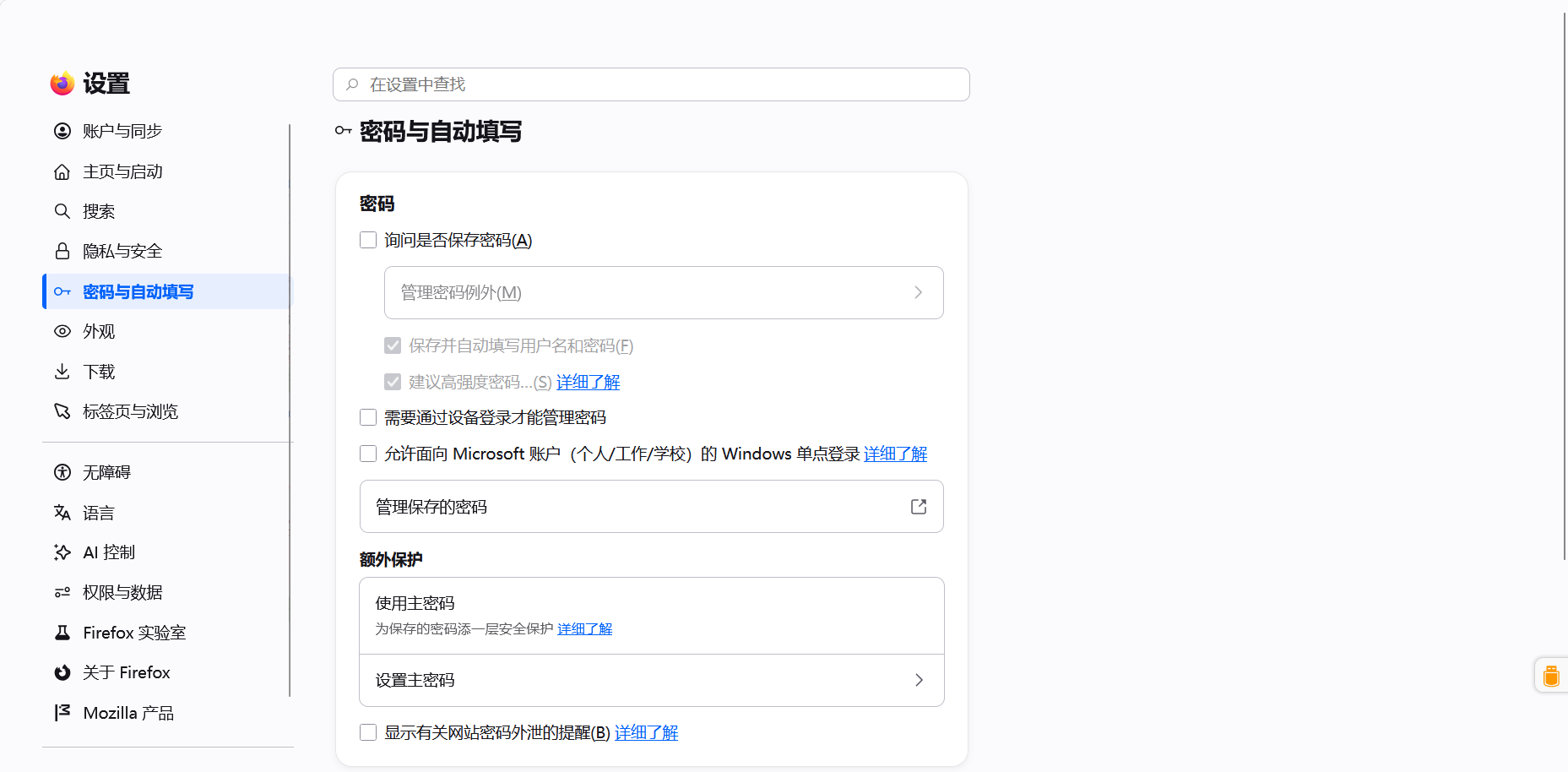Click the 无障碍 accessibility icon

click(x=62, y=472)
